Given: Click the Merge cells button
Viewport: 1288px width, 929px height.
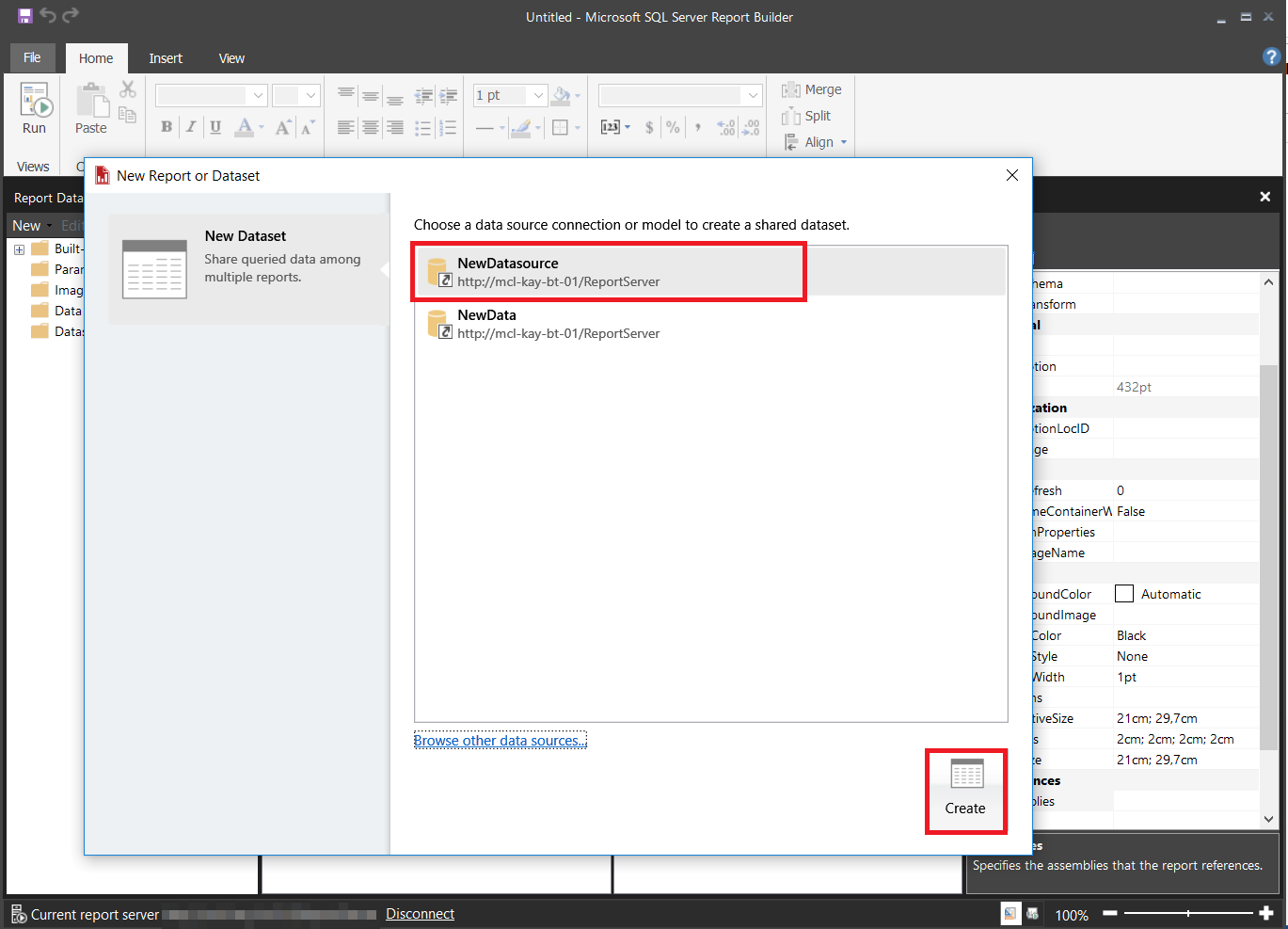Looking at the screenshot, I should tap(812, 89).
